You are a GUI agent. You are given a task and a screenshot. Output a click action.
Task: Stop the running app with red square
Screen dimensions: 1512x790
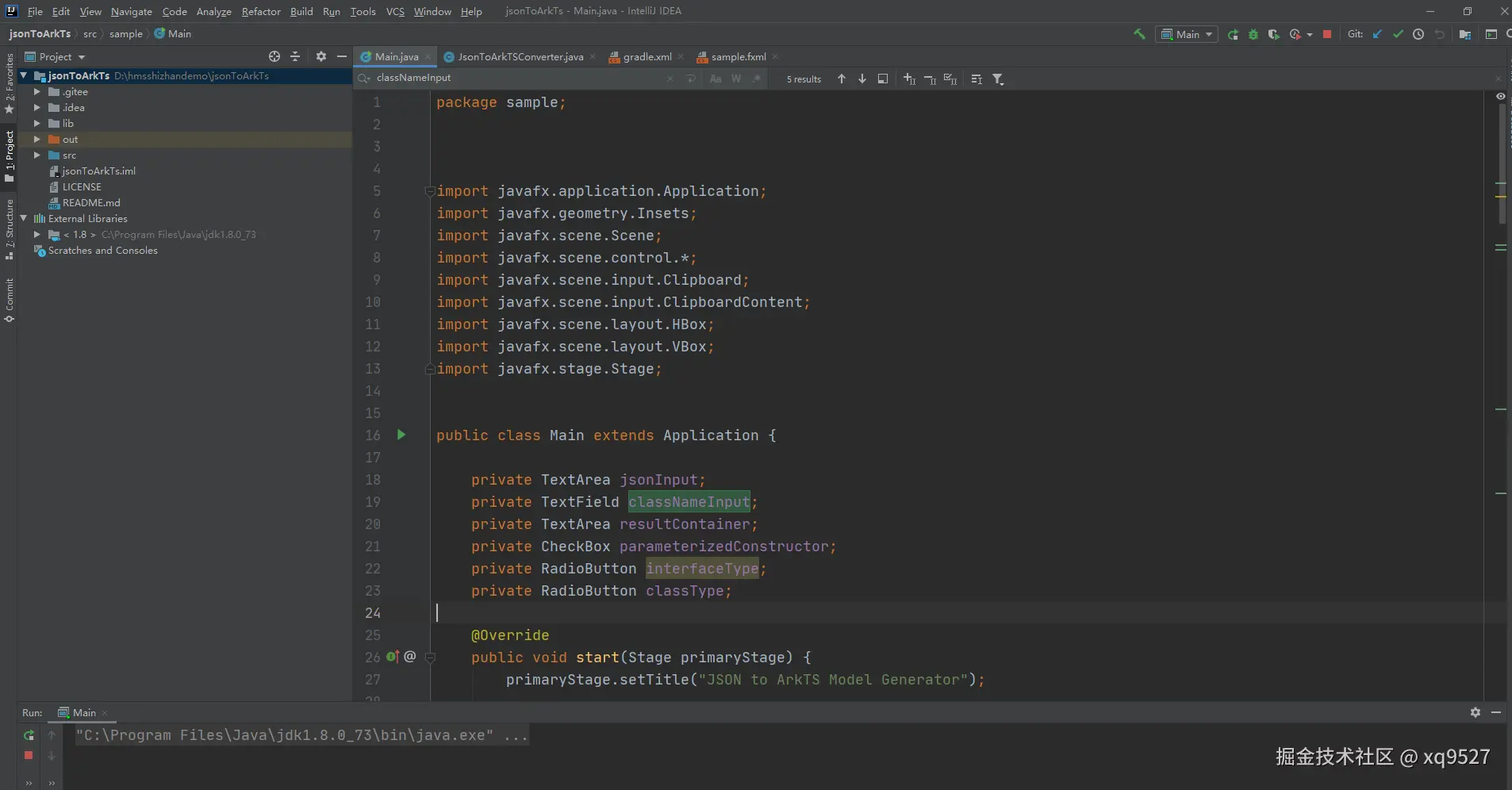[x=1327, y=34]
